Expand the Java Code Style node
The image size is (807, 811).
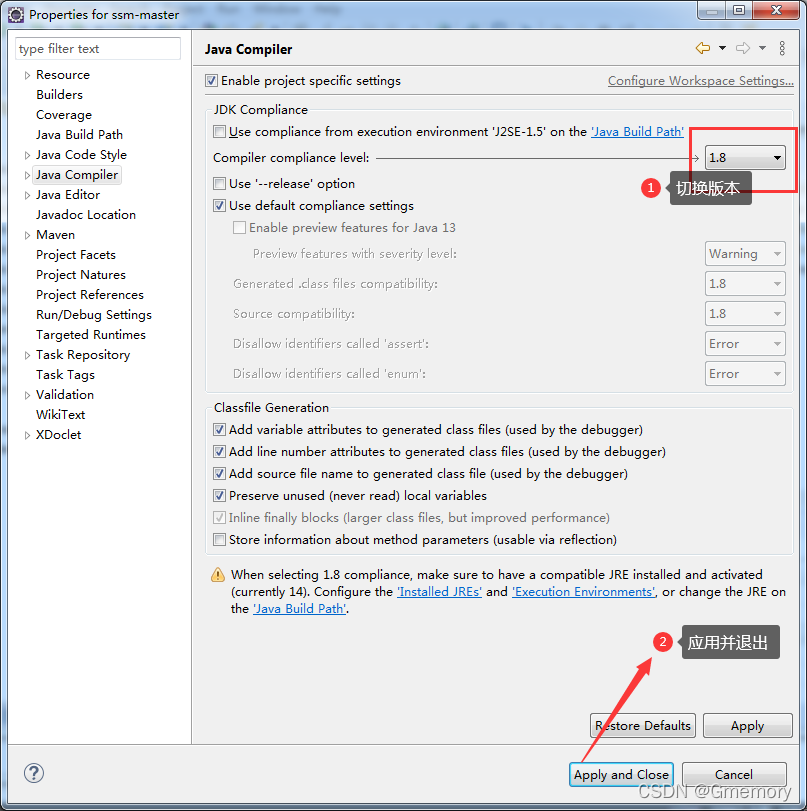(26, 154)
